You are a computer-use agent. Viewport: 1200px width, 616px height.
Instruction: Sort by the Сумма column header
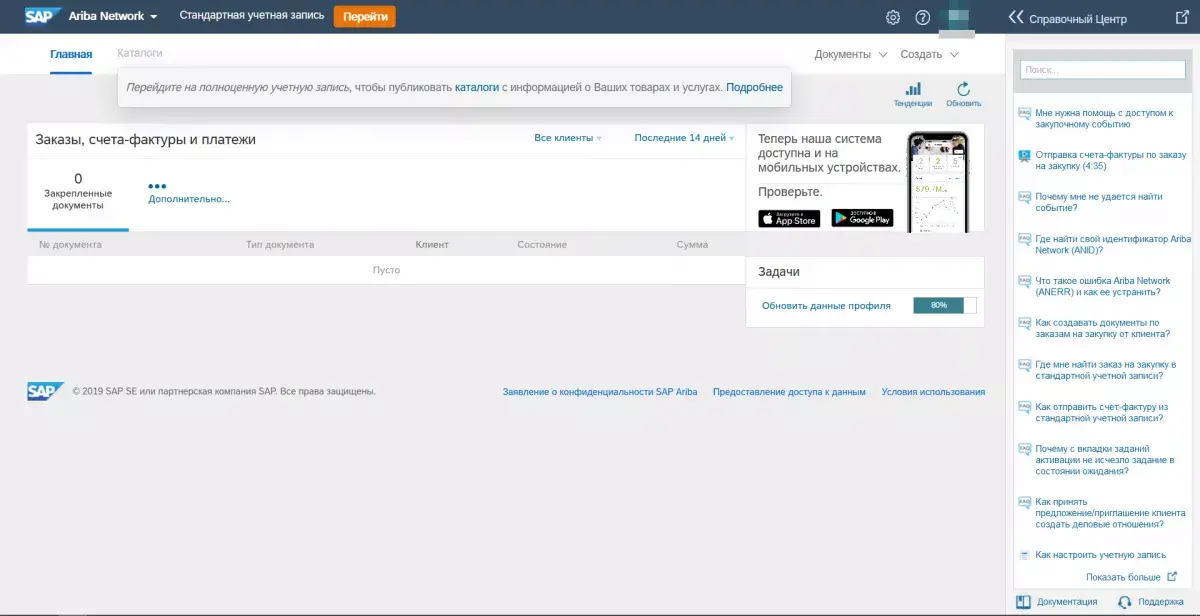(x=692, y=244)
